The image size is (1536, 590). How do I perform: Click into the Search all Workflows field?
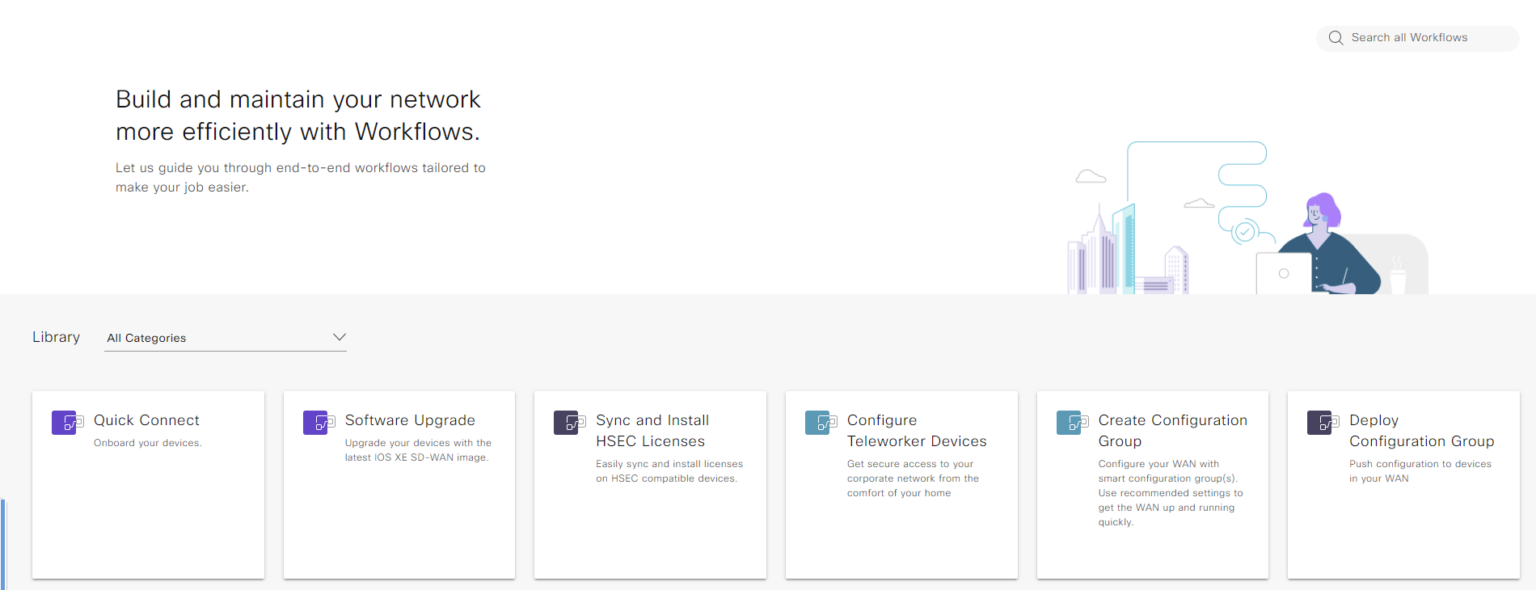point(1420,37)
